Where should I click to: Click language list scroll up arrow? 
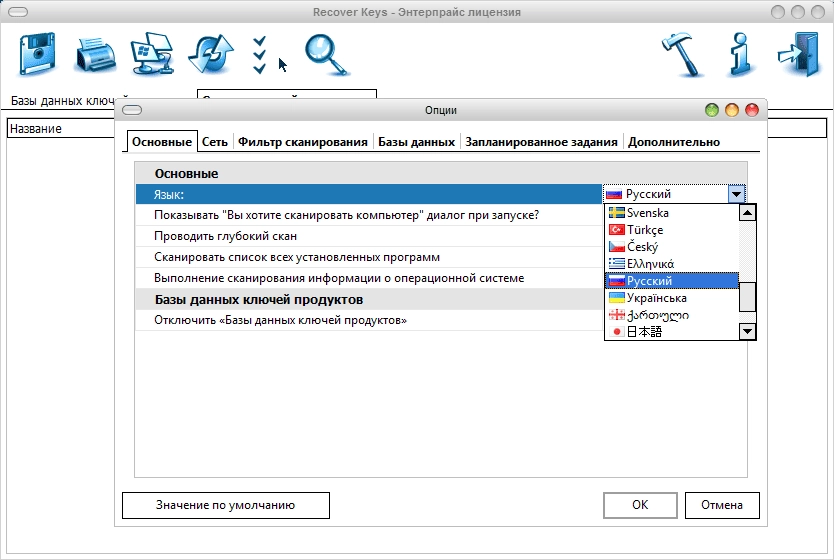[x=747, y=213]
